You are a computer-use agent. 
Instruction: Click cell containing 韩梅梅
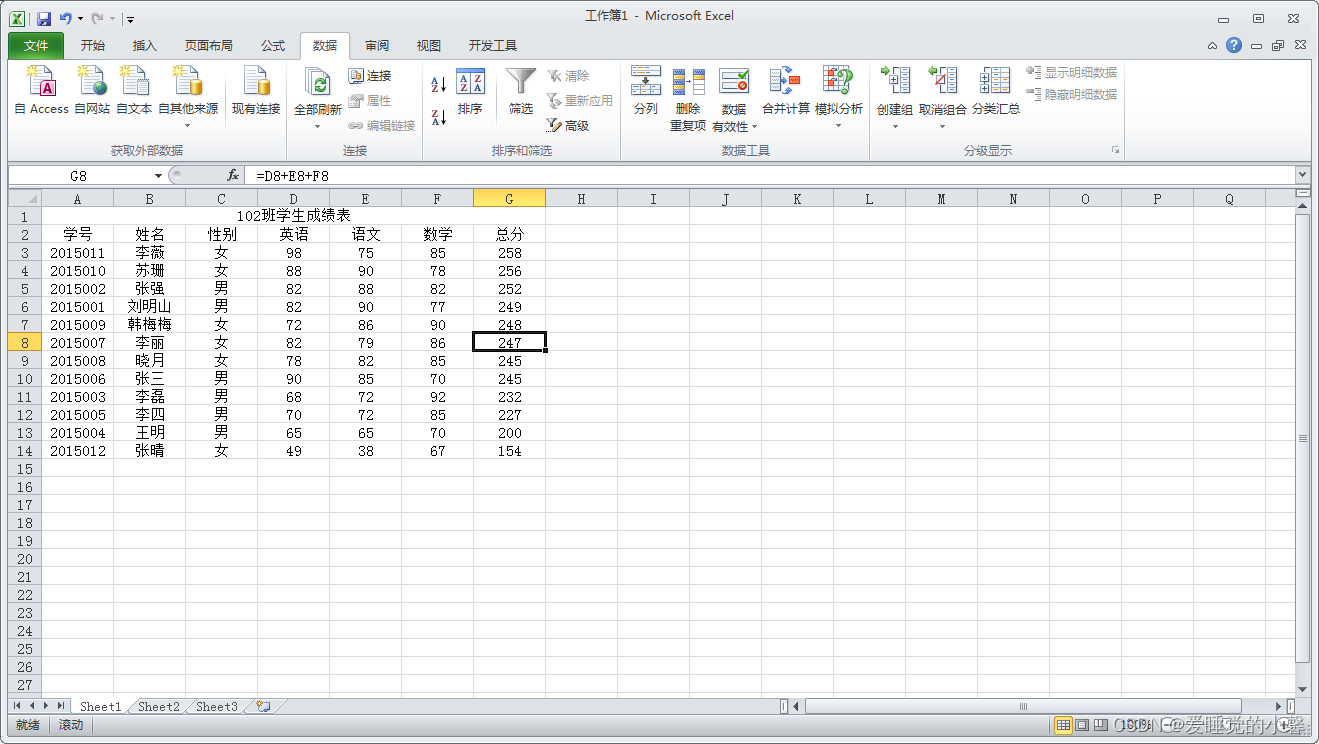[149, 325]
